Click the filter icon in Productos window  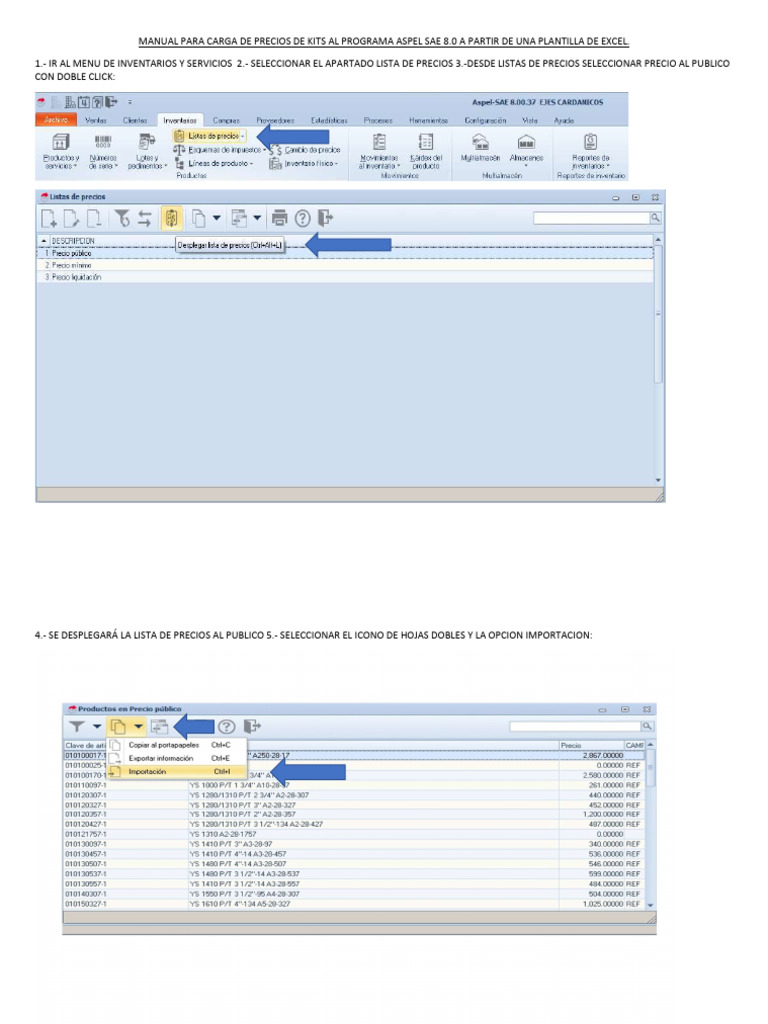(x=77, y=726)
